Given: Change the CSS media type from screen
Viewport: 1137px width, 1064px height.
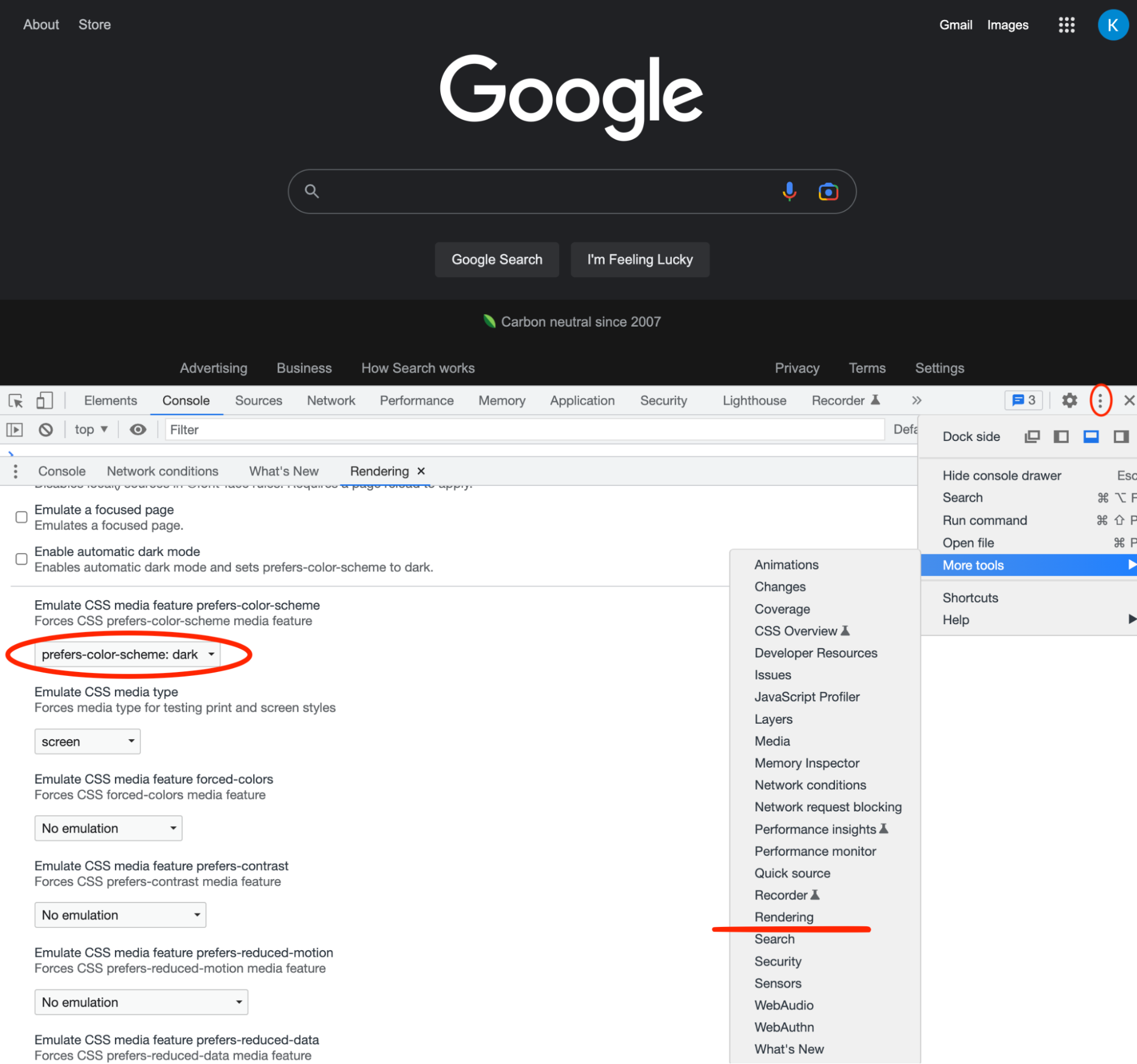Looking at the screenshot, I should coord(87,741).
